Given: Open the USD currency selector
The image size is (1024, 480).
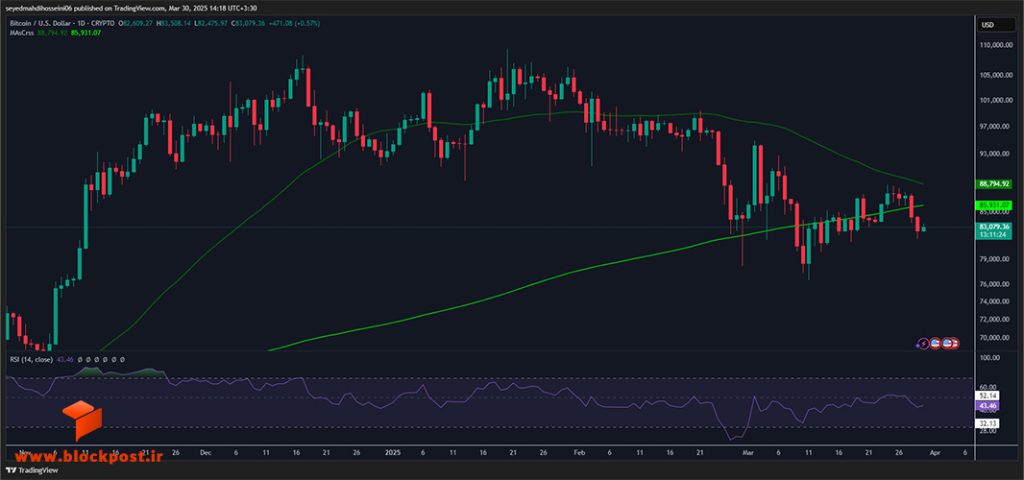Looking at the screenshot, I should (x=987, y=25).
